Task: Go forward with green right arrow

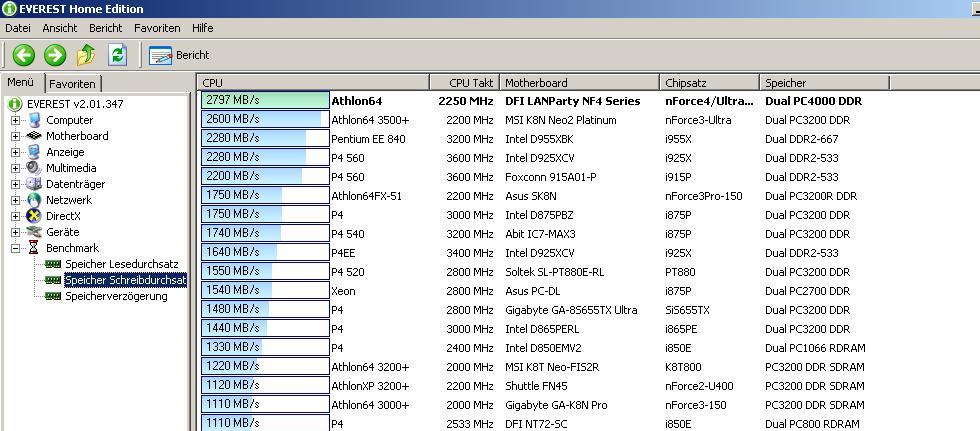Action: click(55, 55)
